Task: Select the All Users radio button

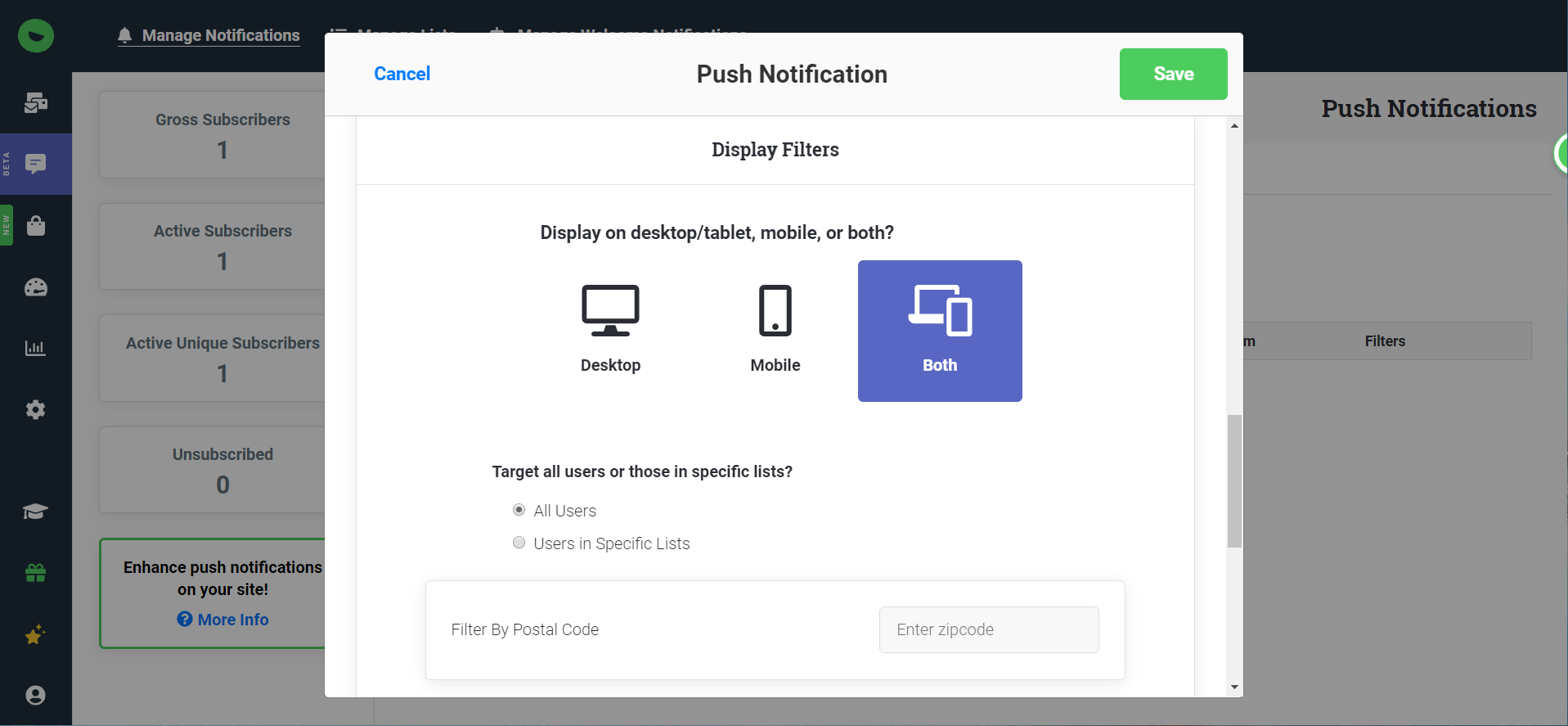Action: coord(519,510)
